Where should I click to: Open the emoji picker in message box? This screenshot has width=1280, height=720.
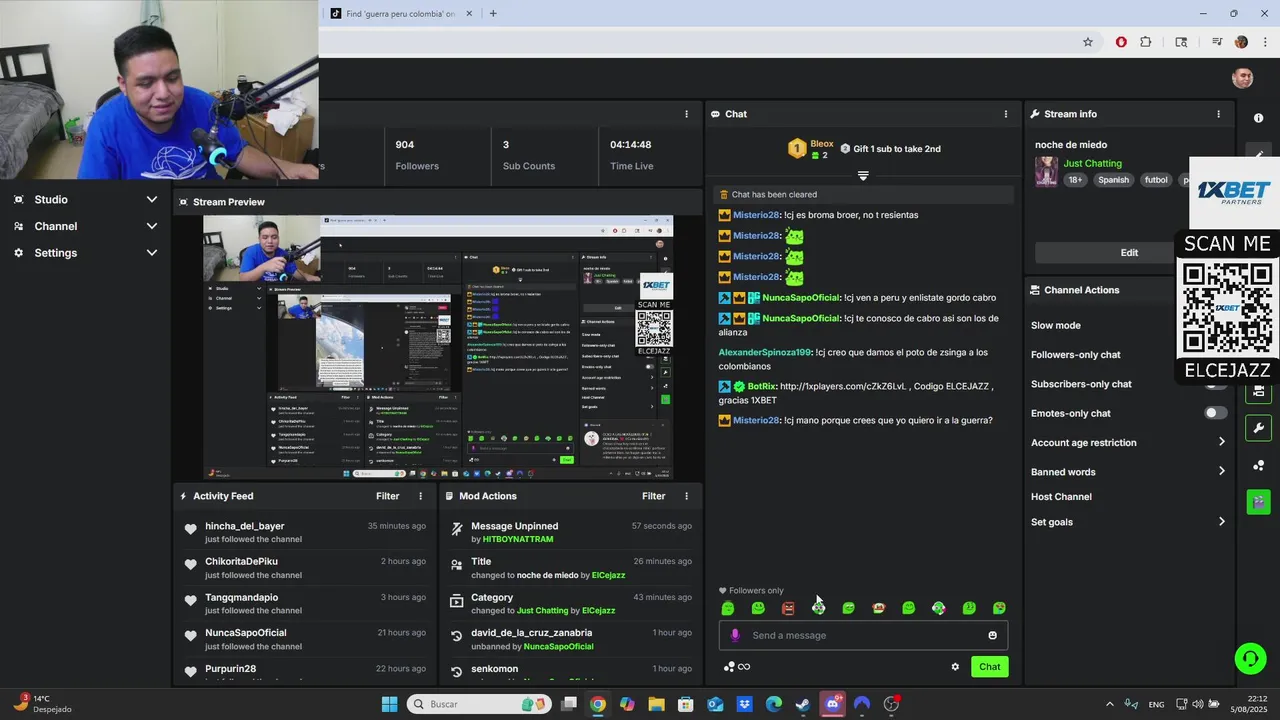[992, 635]
